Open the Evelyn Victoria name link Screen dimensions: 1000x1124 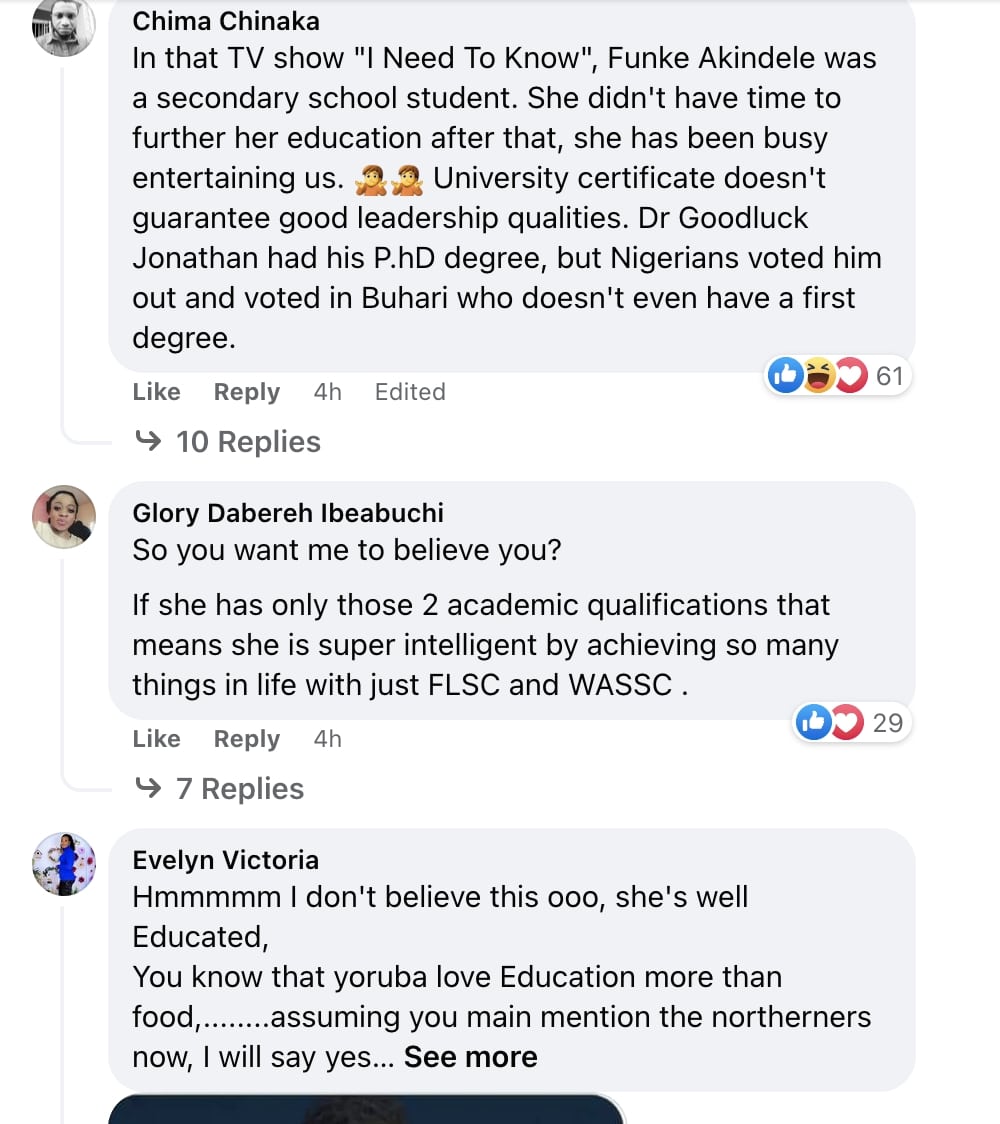(x=226, y=860)
